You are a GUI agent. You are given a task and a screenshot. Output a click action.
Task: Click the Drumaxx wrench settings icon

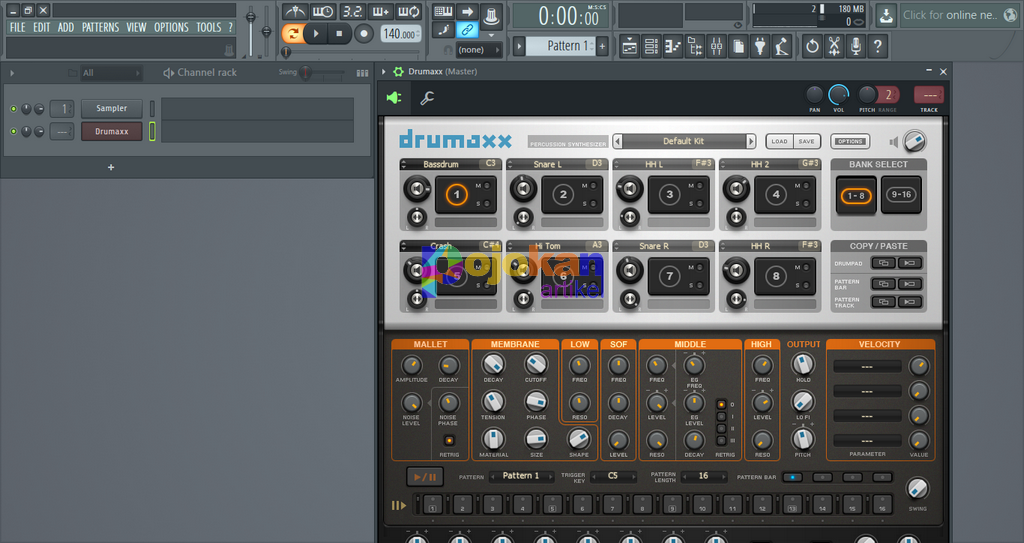[427, 98]
